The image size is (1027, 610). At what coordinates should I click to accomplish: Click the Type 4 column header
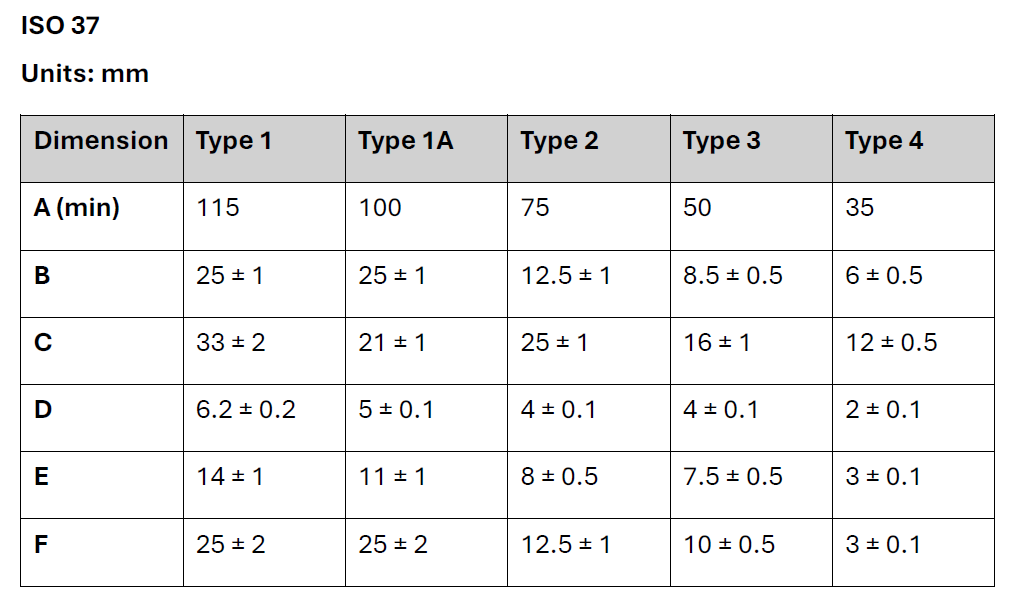click(x=913, y=149)
